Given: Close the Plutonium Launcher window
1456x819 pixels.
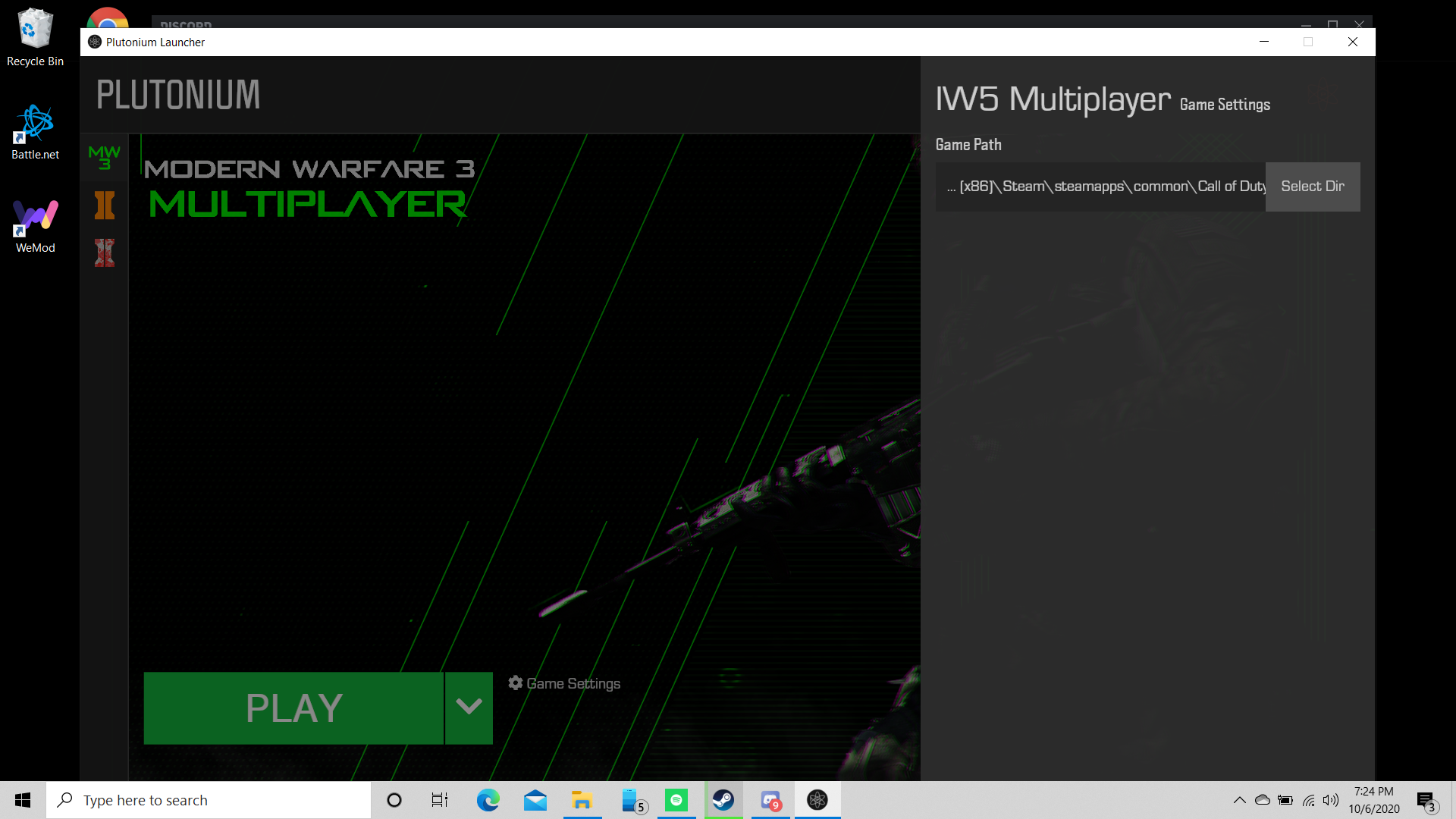Looking at the screenshot, I should 1353,42.
